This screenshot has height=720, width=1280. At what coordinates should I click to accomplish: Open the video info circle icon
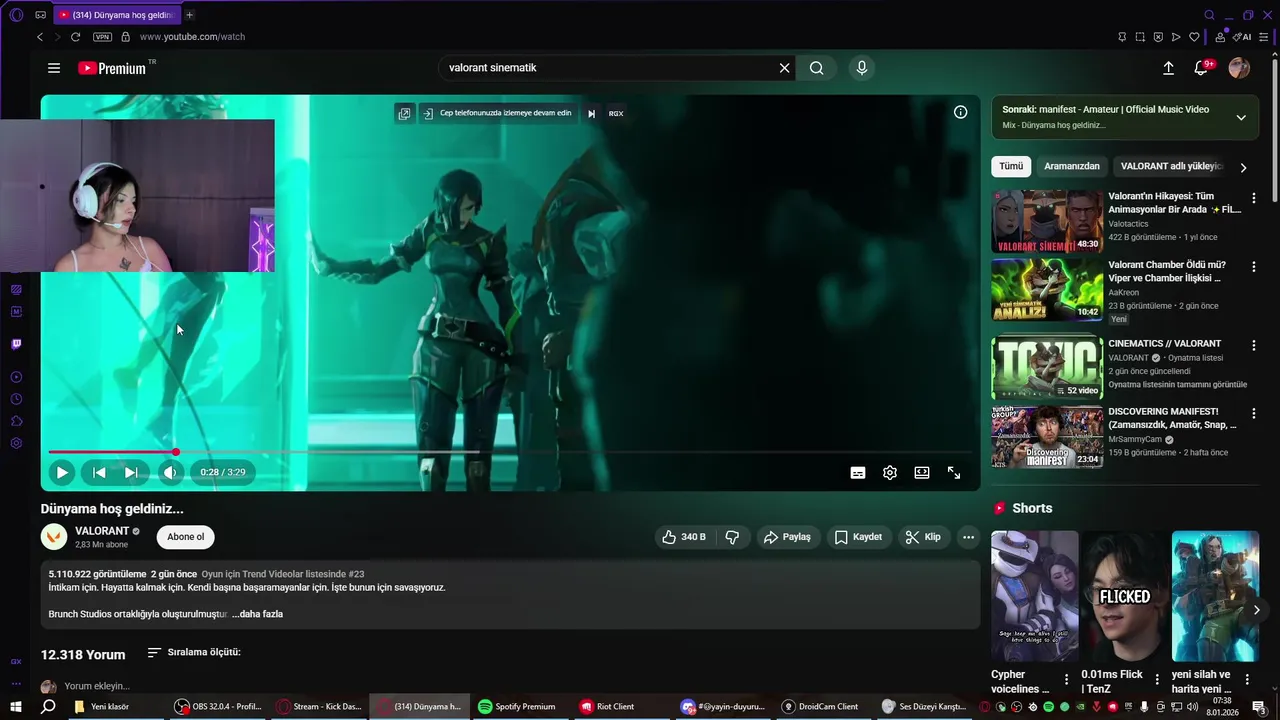[x=960, y=112]
